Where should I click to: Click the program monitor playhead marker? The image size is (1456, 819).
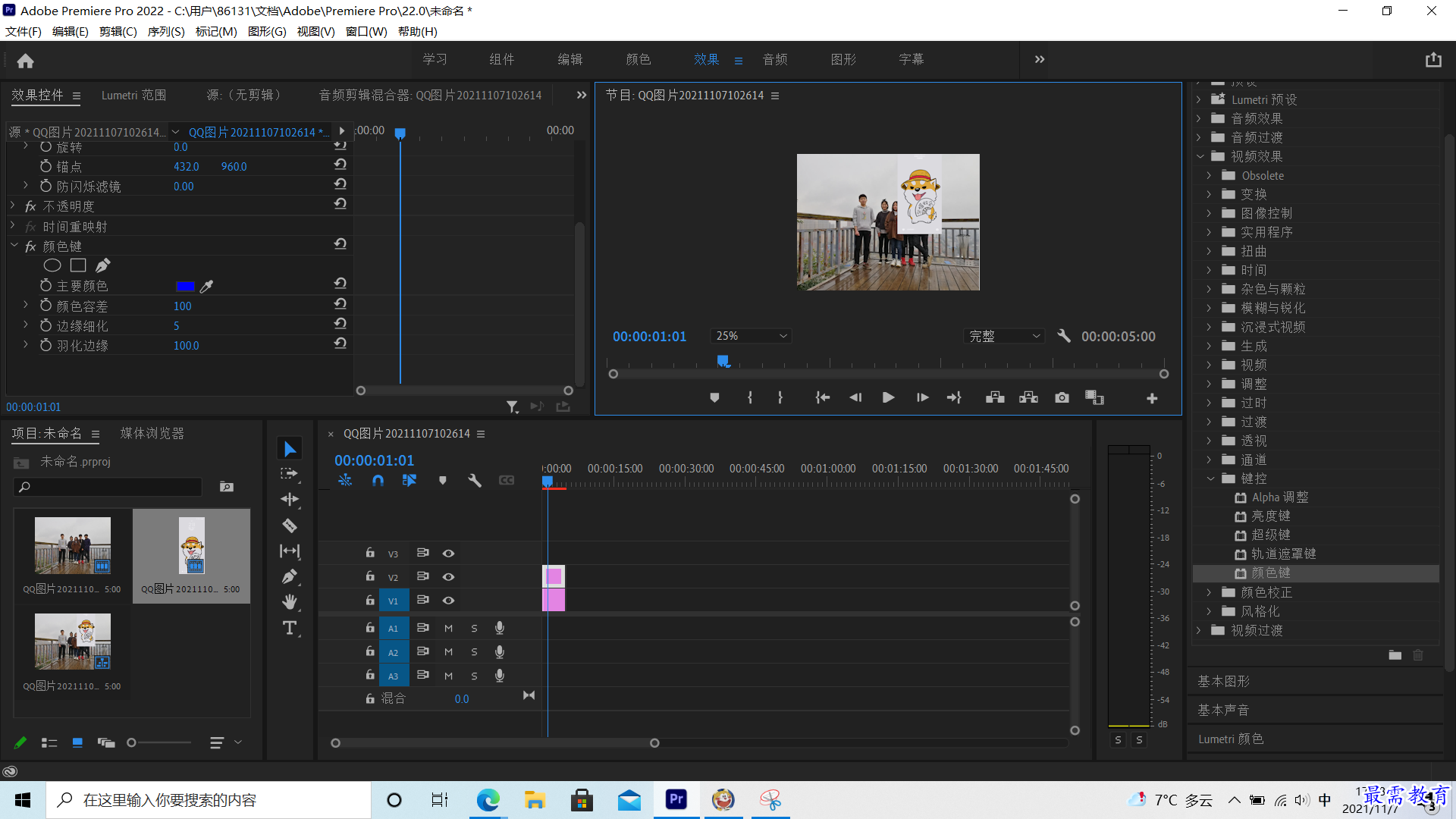tap(723, 361)
